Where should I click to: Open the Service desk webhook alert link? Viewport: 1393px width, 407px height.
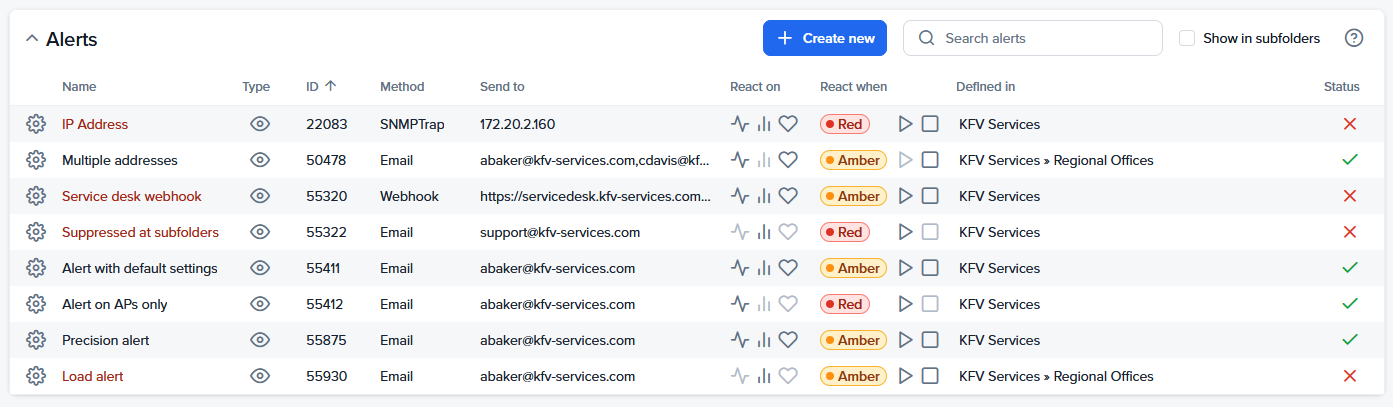pyautogui.click(x=132, y=196)
